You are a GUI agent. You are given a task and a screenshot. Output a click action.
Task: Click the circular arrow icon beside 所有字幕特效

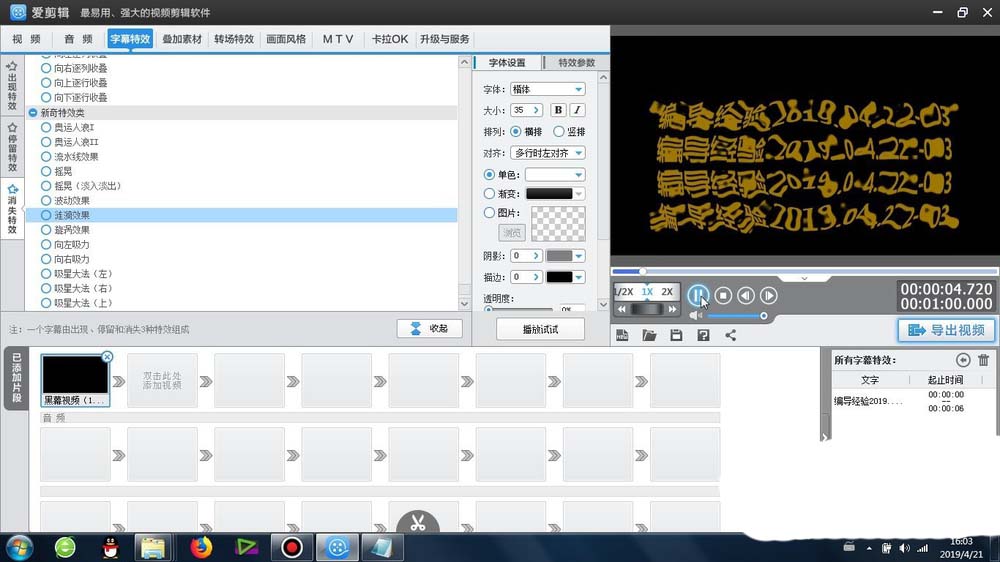[x=962, y=360]
